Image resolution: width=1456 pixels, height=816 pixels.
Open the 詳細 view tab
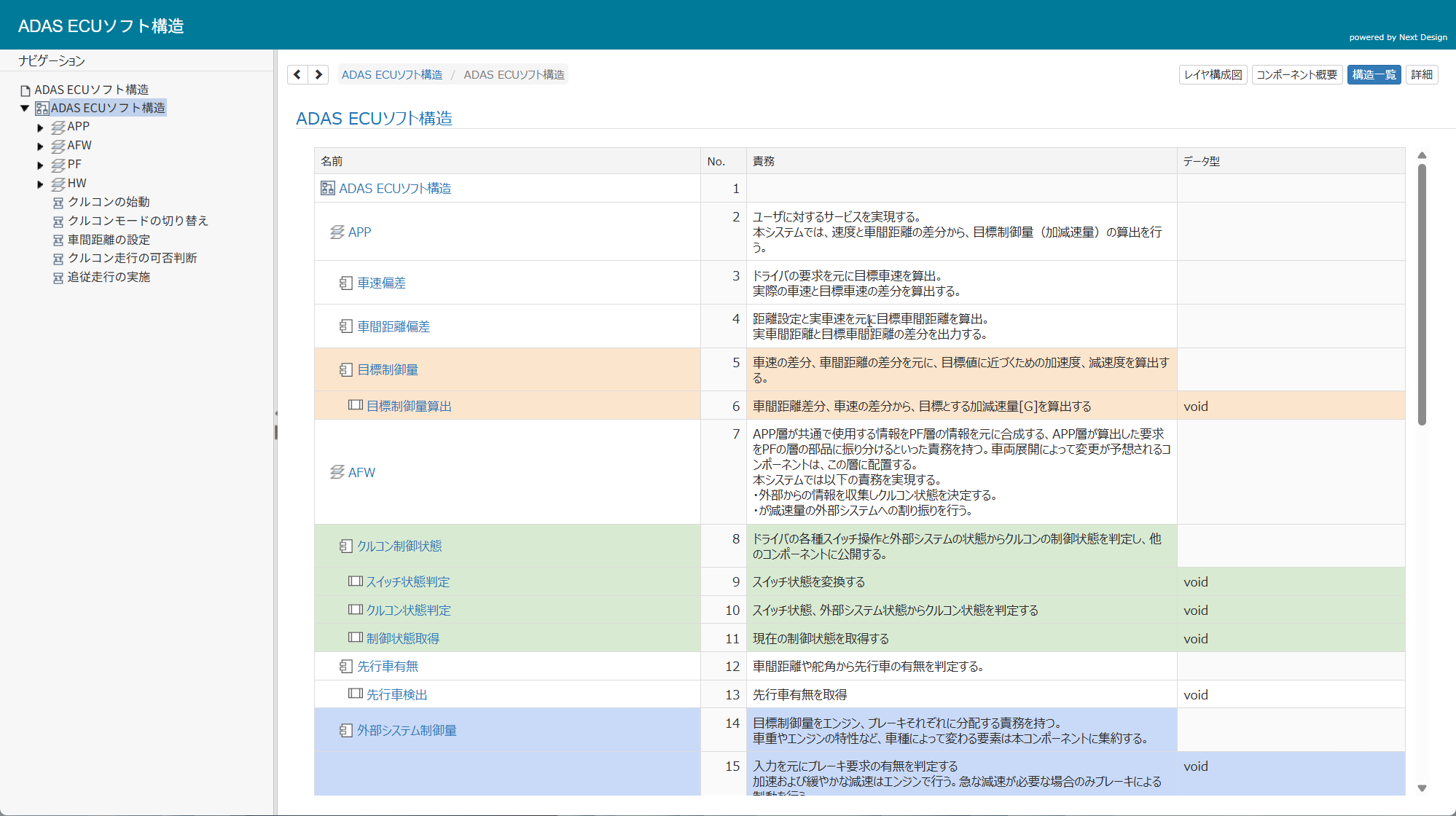pyautogui.click(x=1421, y=74)
